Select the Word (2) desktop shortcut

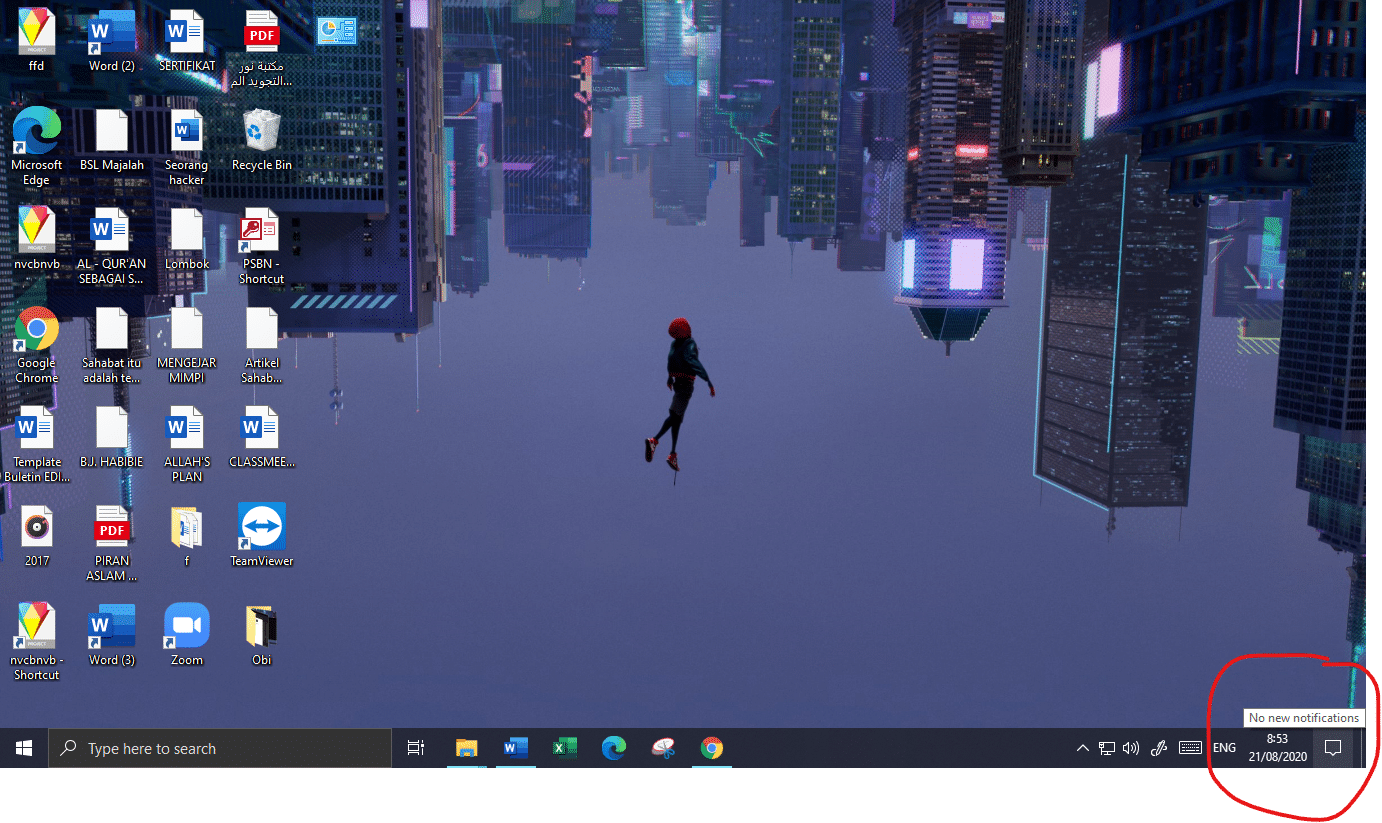coord(111,40)
